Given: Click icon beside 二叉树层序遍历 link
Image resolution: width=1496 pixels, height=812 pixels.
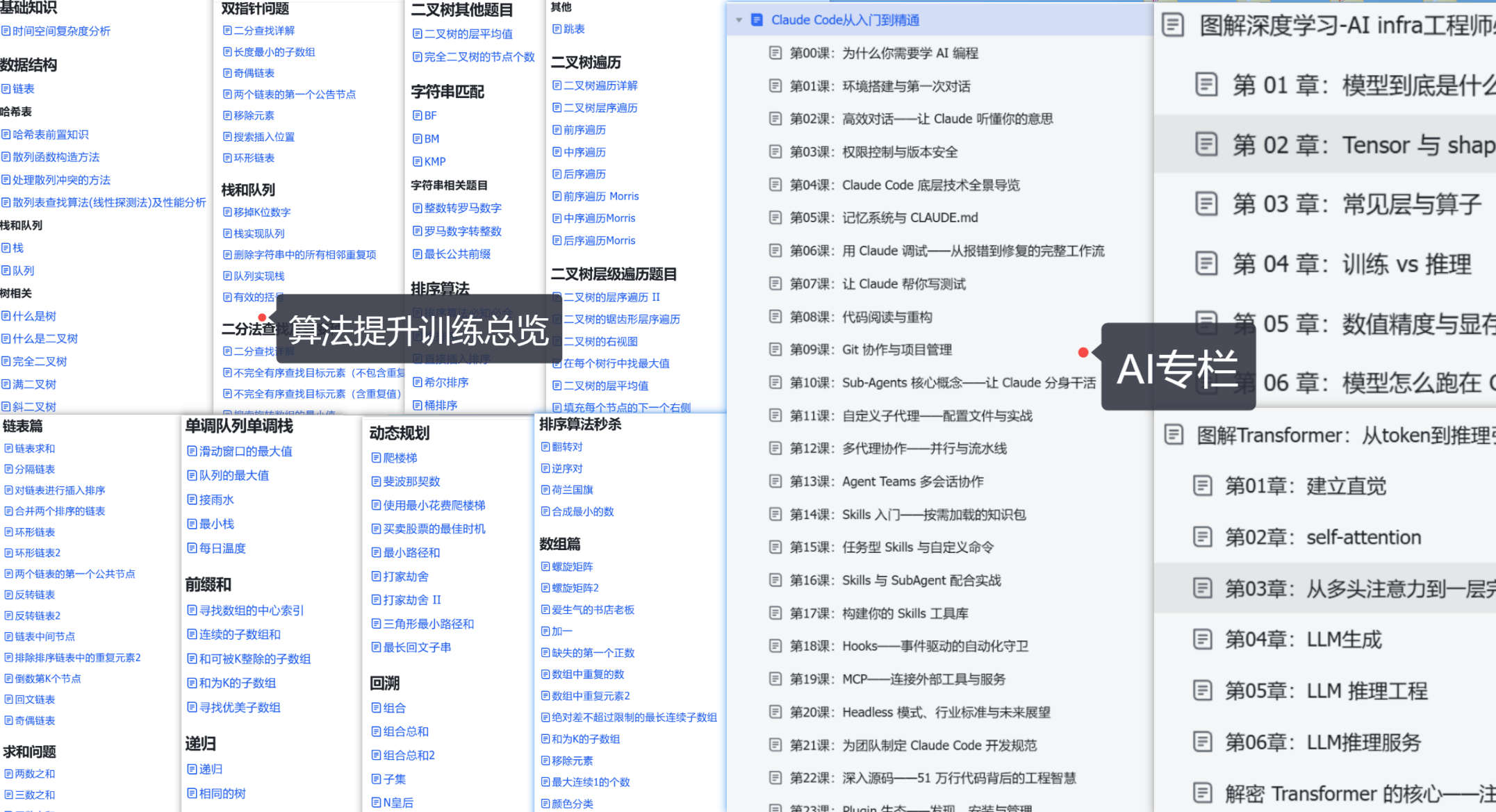Looking at the screenshot, I should point(557,108).
